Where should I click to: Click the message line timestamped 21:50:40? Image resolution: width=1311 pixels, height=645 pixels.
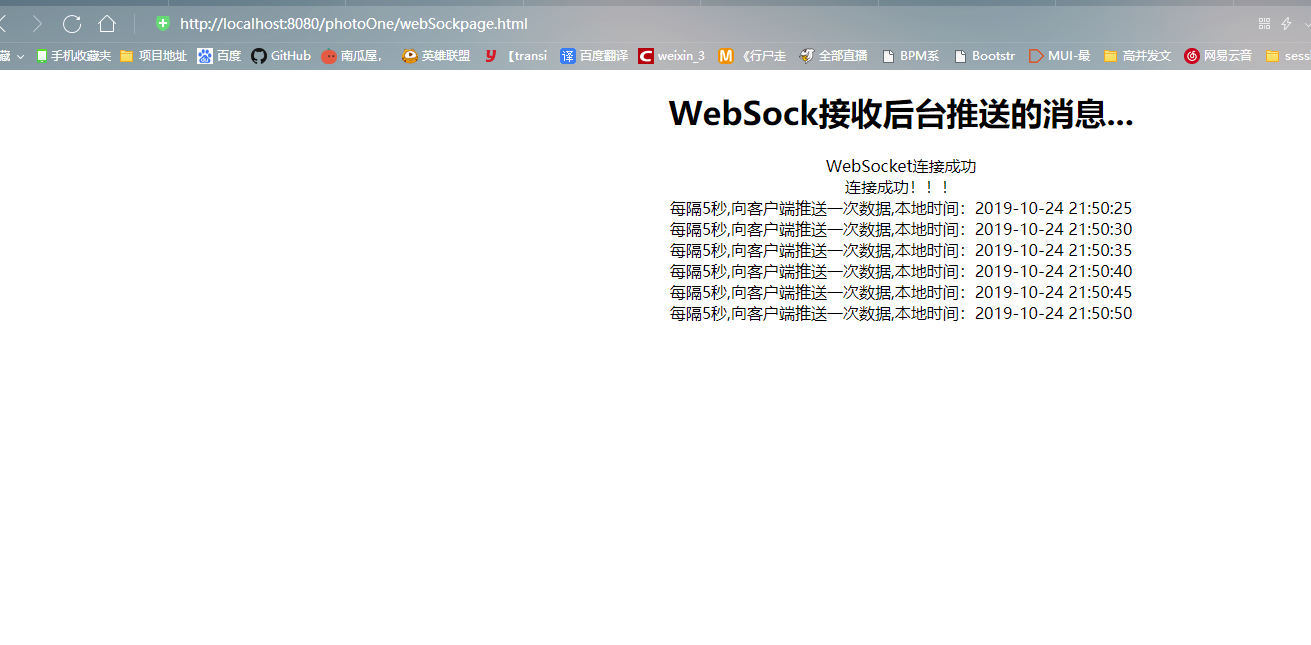(901, 271)
